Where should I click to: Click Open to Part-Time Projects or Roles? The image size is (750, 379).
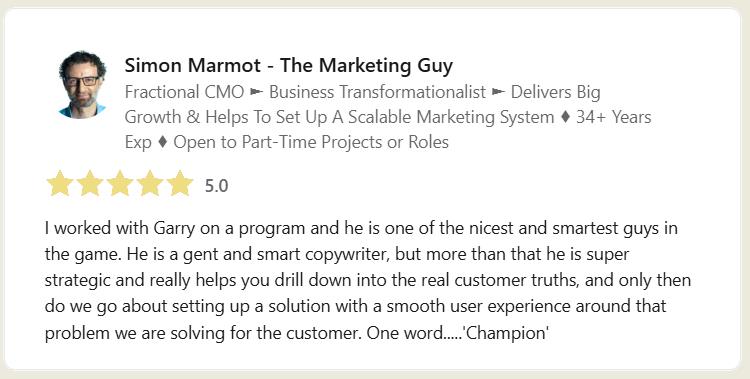tap(311, 143)
